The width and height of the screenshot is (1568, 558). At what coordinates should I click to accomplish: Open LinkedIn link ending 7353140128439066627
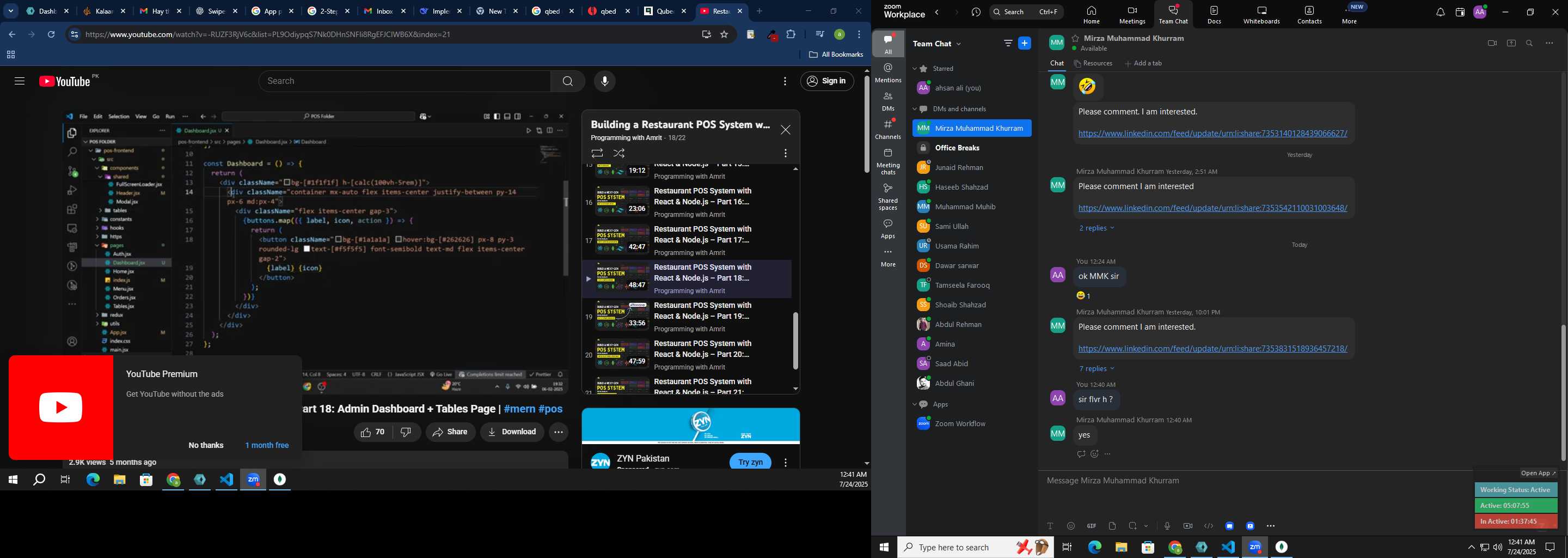click(x=1212, y=134)
